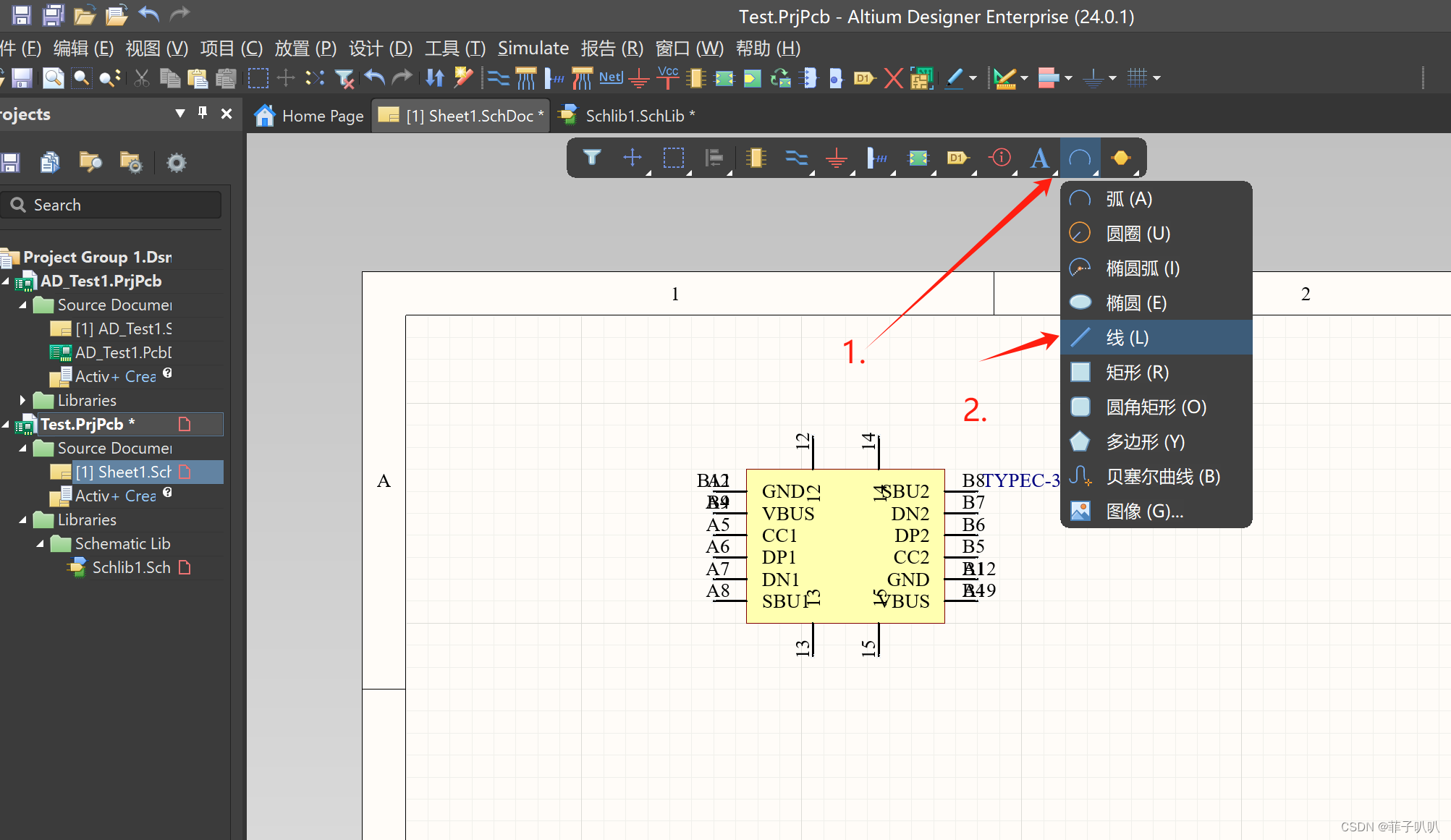This screenshot has width=1451, height=840.
Task: Collapse the Schematic Lib folder
Action: coord(40,543)
